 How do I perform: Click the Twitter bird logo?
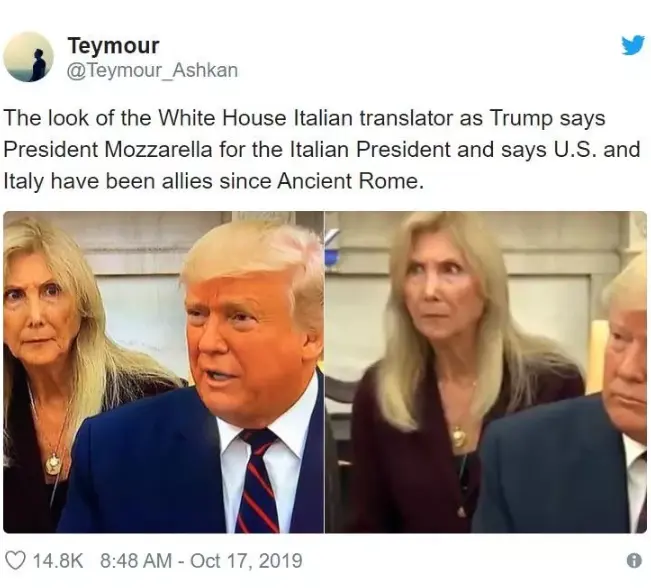633,46
